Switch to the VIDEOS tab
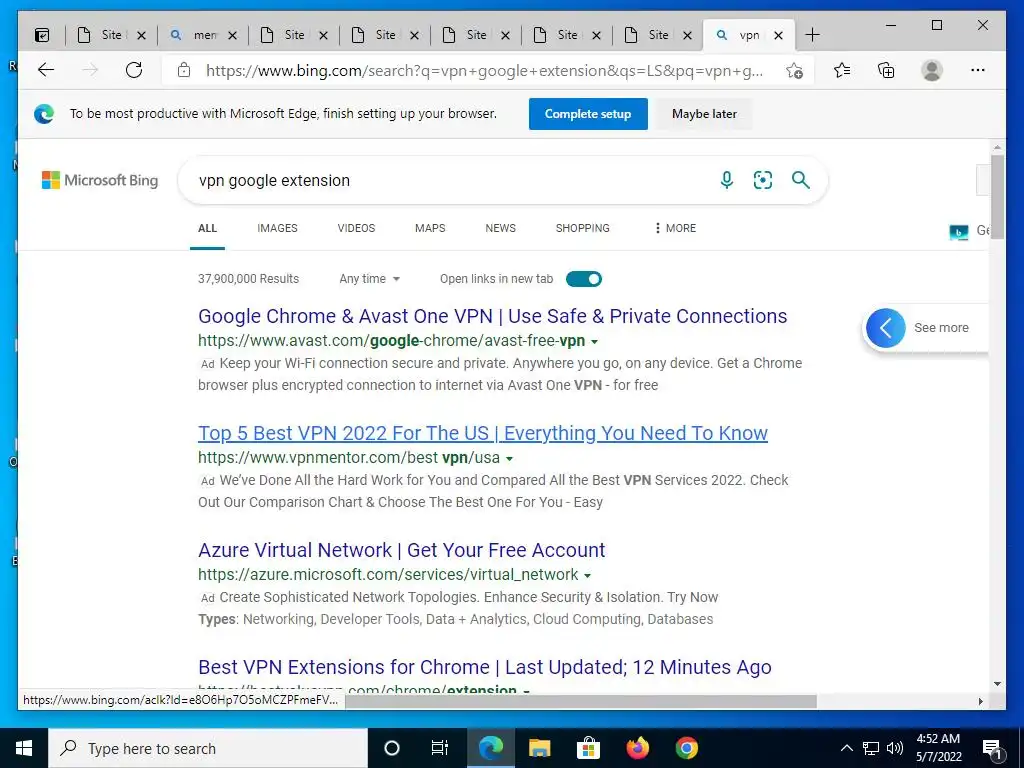Image resolution: width=1024 pixels, height=768 pixels. coord(357,228)
